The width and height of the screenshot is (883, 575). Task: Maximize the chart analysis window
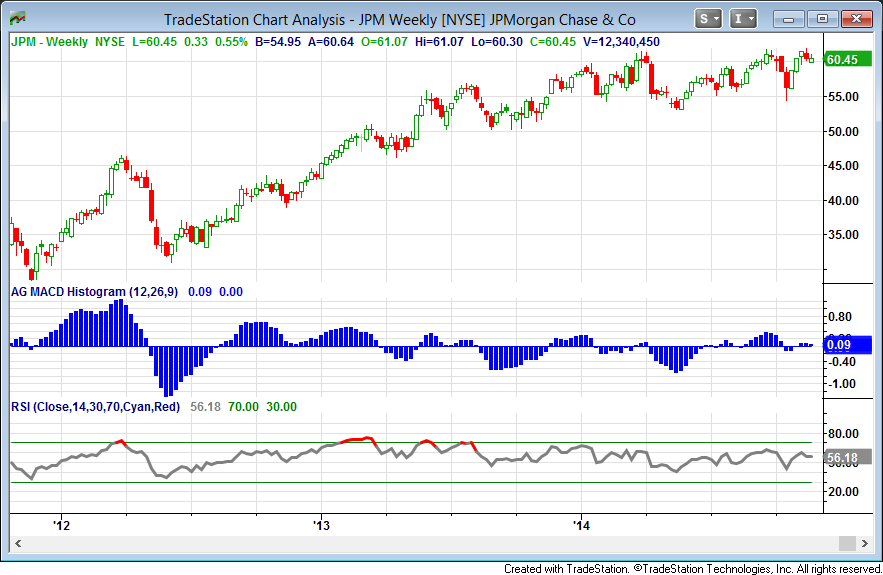pyautogui.click(x=822, y=19)
